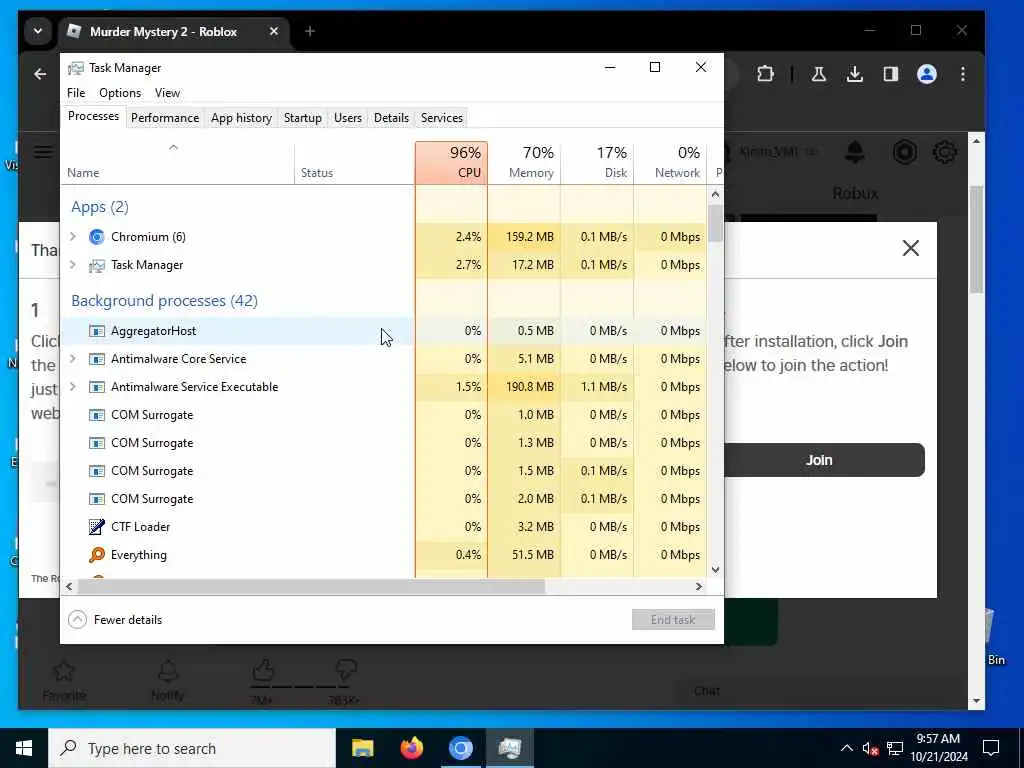Sort processes by CPU column
The image size is (1024, 768).
pos(451,163)
